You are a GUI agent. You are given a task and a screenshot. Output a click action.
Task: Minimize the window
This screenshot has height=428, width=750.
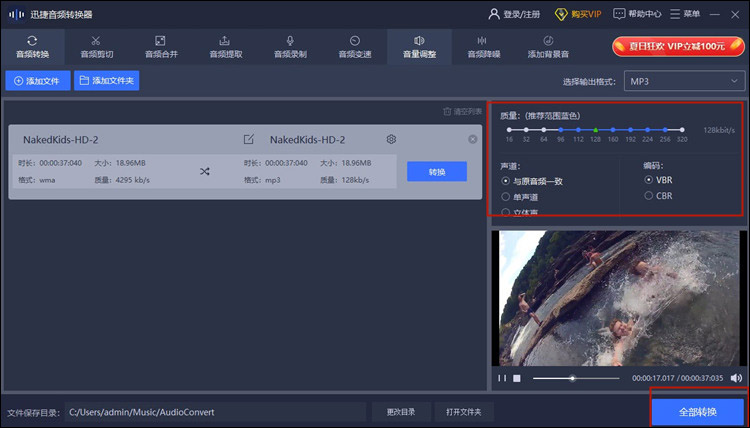(715, 14)
